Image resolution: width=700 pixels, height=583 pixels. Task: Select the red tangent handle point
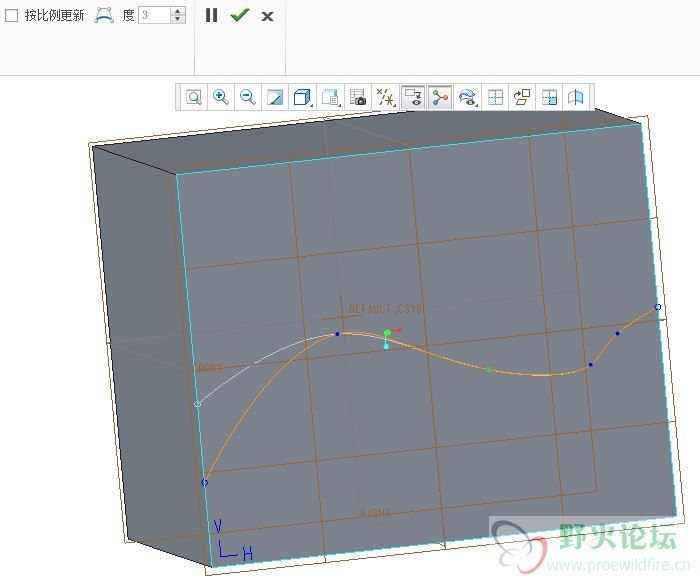pyautogui.click(x=400, y=330)
